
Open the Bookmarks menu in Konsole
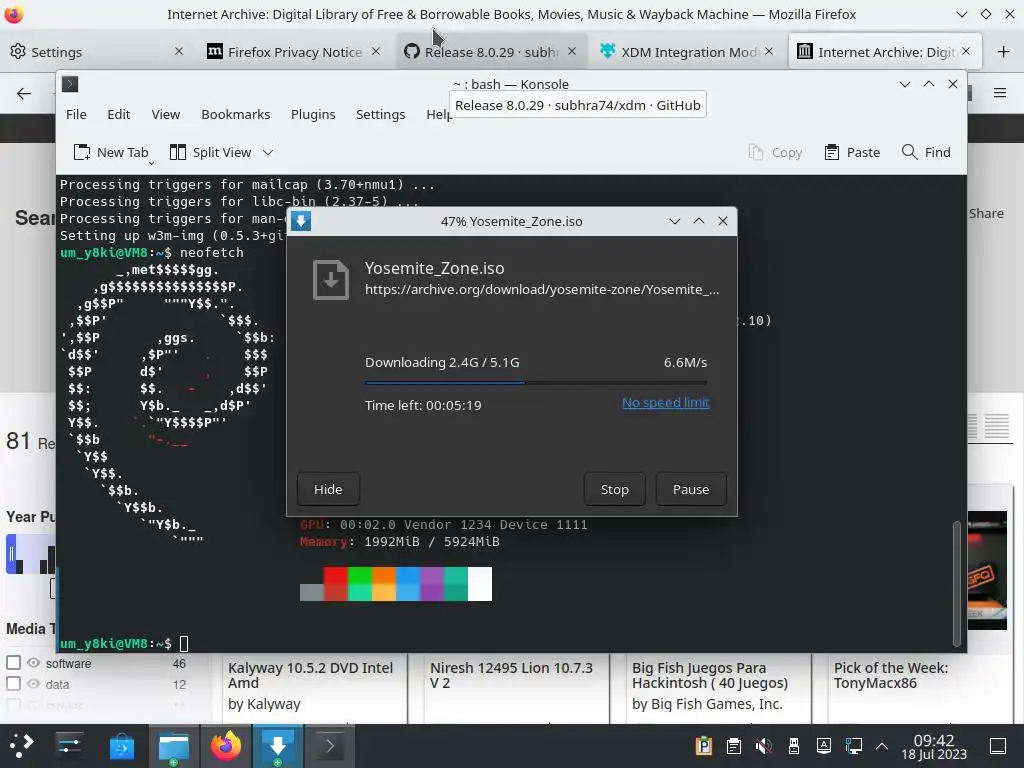236,114
